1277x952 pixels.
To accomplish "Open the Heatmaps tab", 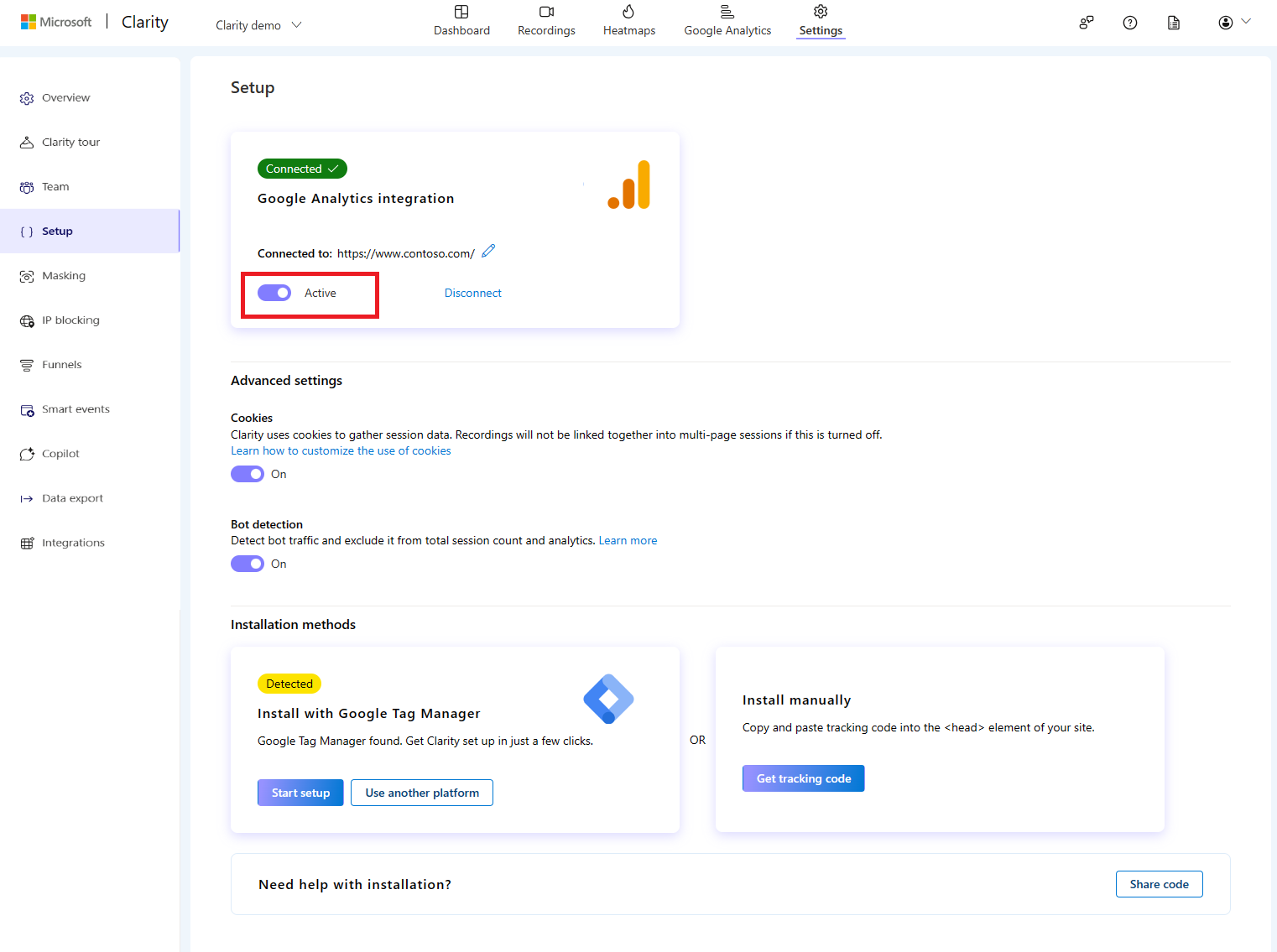I will click(629, 21).
